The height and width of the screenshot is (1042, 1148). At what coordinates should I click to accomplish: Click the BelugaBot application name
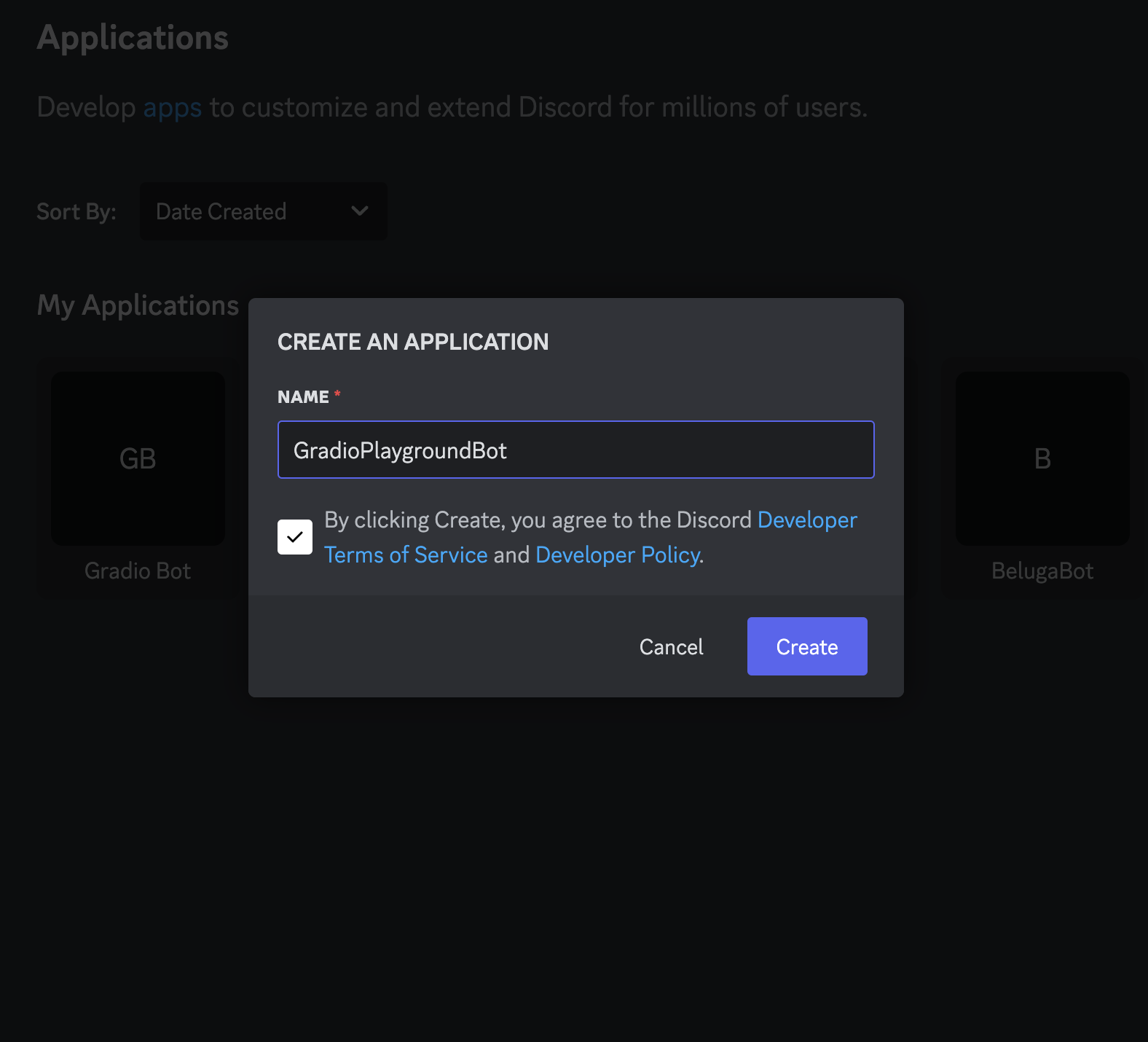tap(1042, 571)
